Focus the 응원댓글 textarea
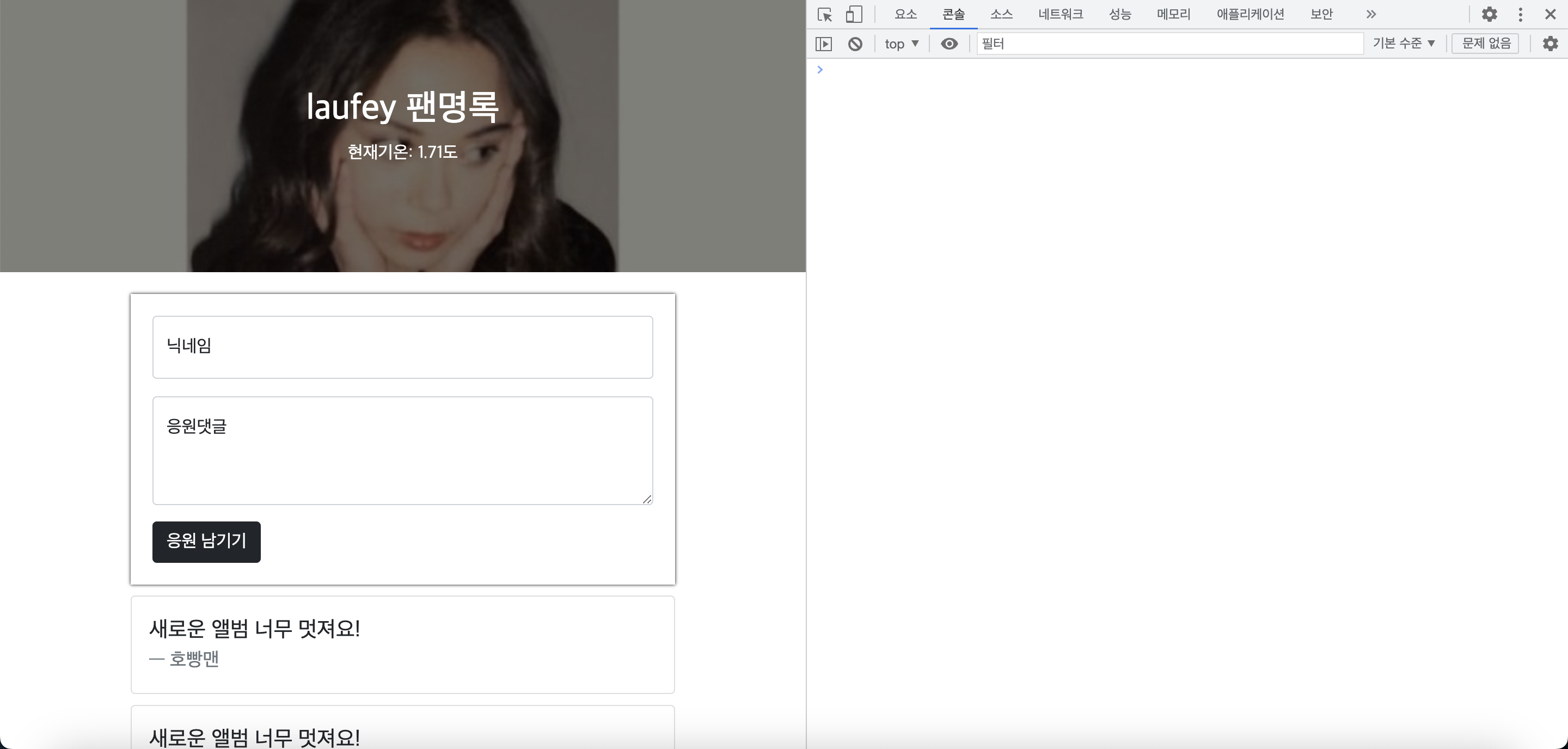The width and height of the screenshot is (1568, 749). pos(402,450)
